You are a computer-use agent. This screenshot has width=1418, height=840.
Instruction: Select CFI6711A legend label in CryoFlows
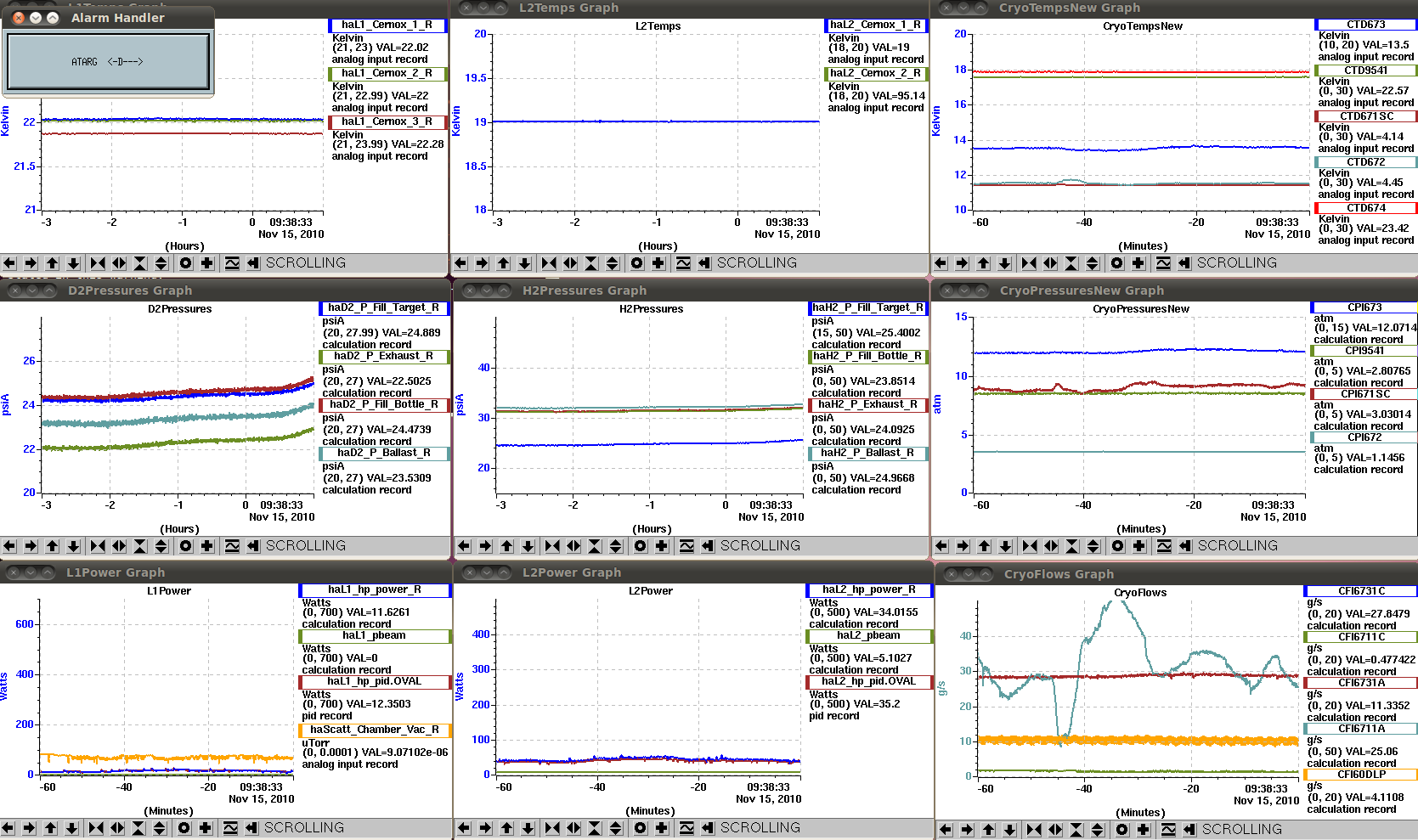click(1361, 729)
